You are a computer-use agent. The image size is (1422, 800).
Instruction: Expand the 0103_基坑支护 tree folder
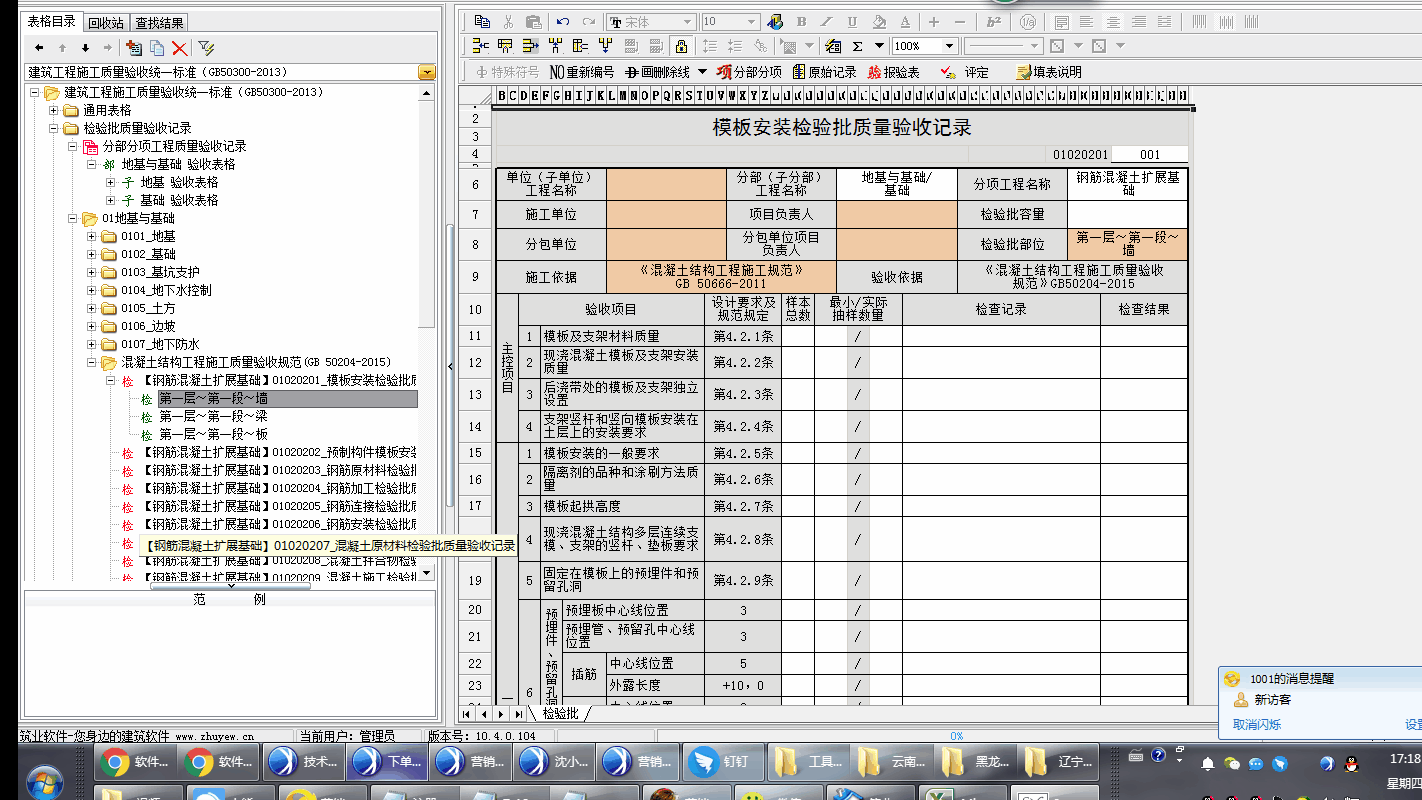[x=92, y=272]
